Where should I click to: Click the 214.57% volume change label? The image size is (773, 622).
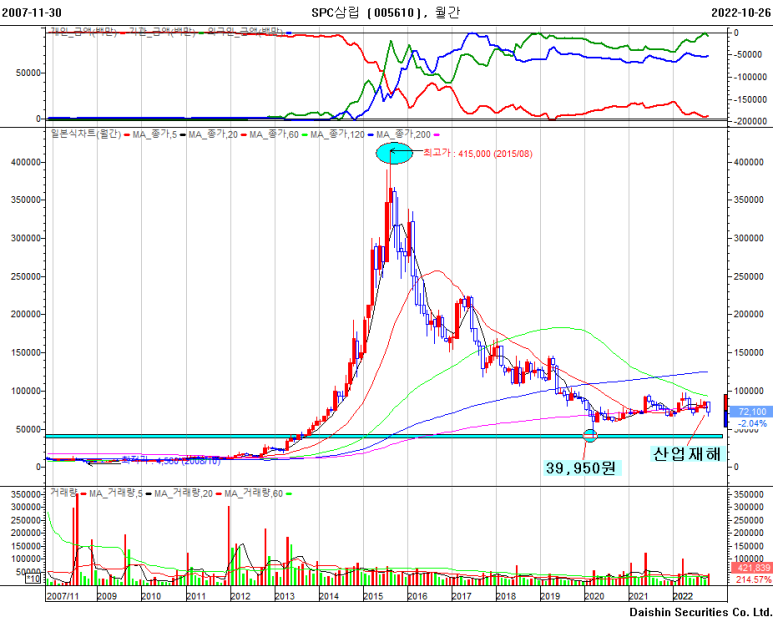pyautogui.click(x=754, y=580)
